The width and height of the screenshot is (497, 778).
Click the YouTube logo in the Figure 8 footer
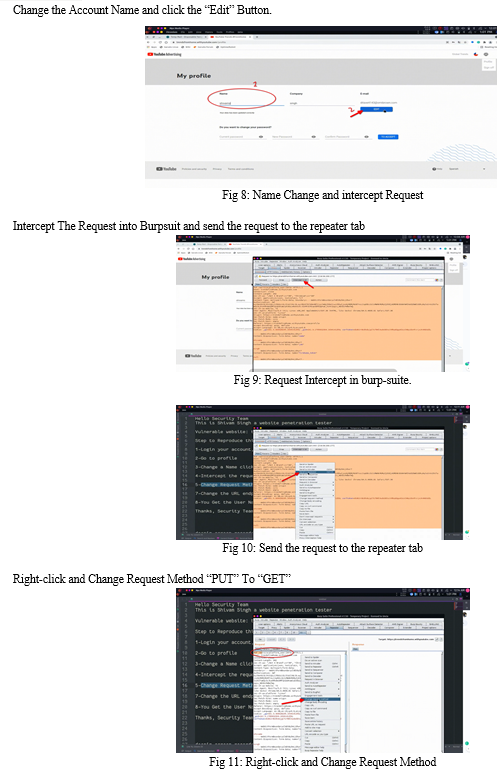166,169
